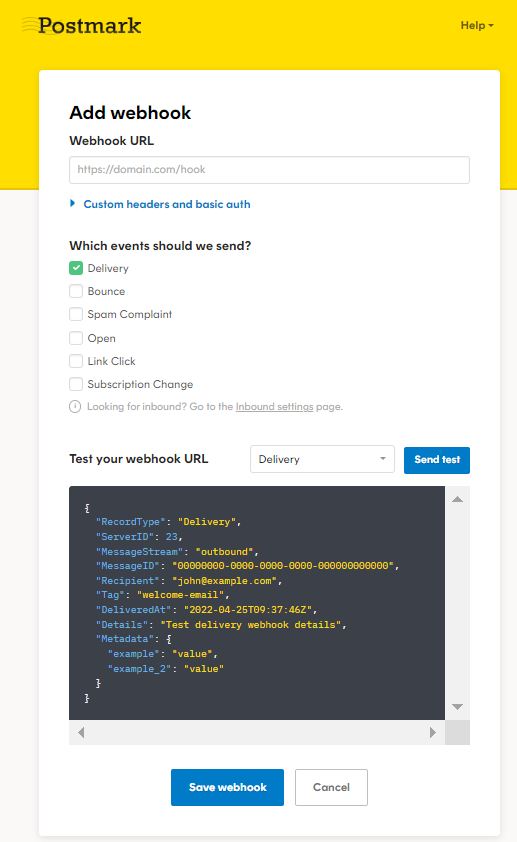The width and height of the screenshot is (517, 842).
Task: Check the Subscription Change checkbox
Action: [76, 384]
